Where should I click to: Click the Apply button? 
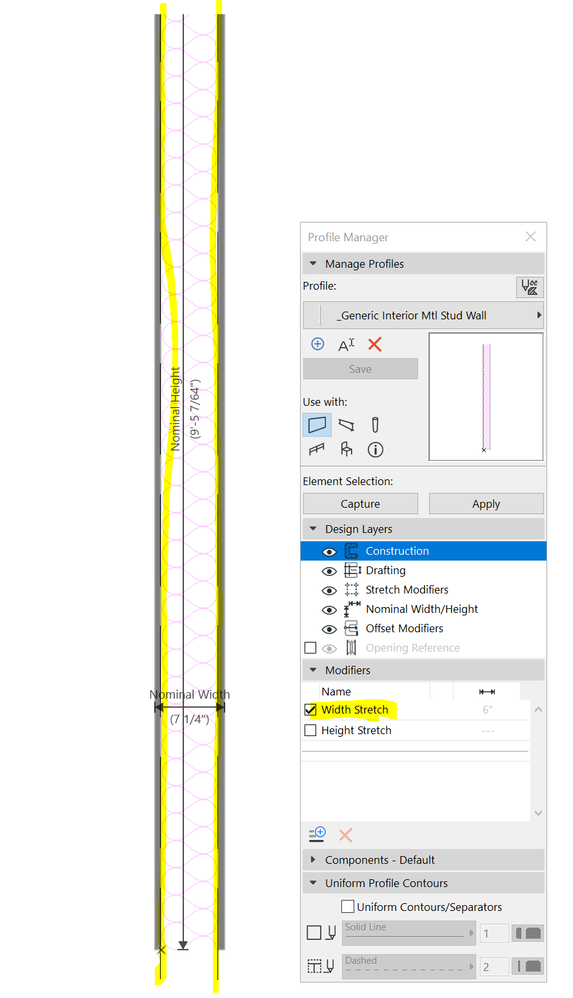click(486, 503)
